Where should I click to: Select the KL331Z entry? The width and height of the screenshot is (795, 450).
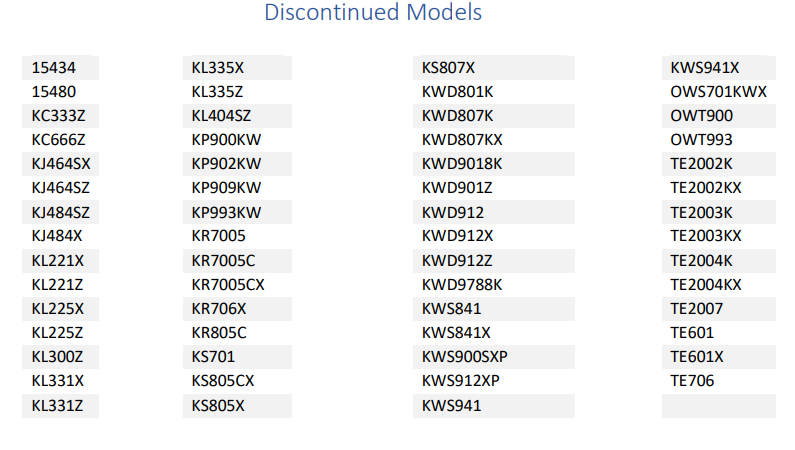point(58,405)
